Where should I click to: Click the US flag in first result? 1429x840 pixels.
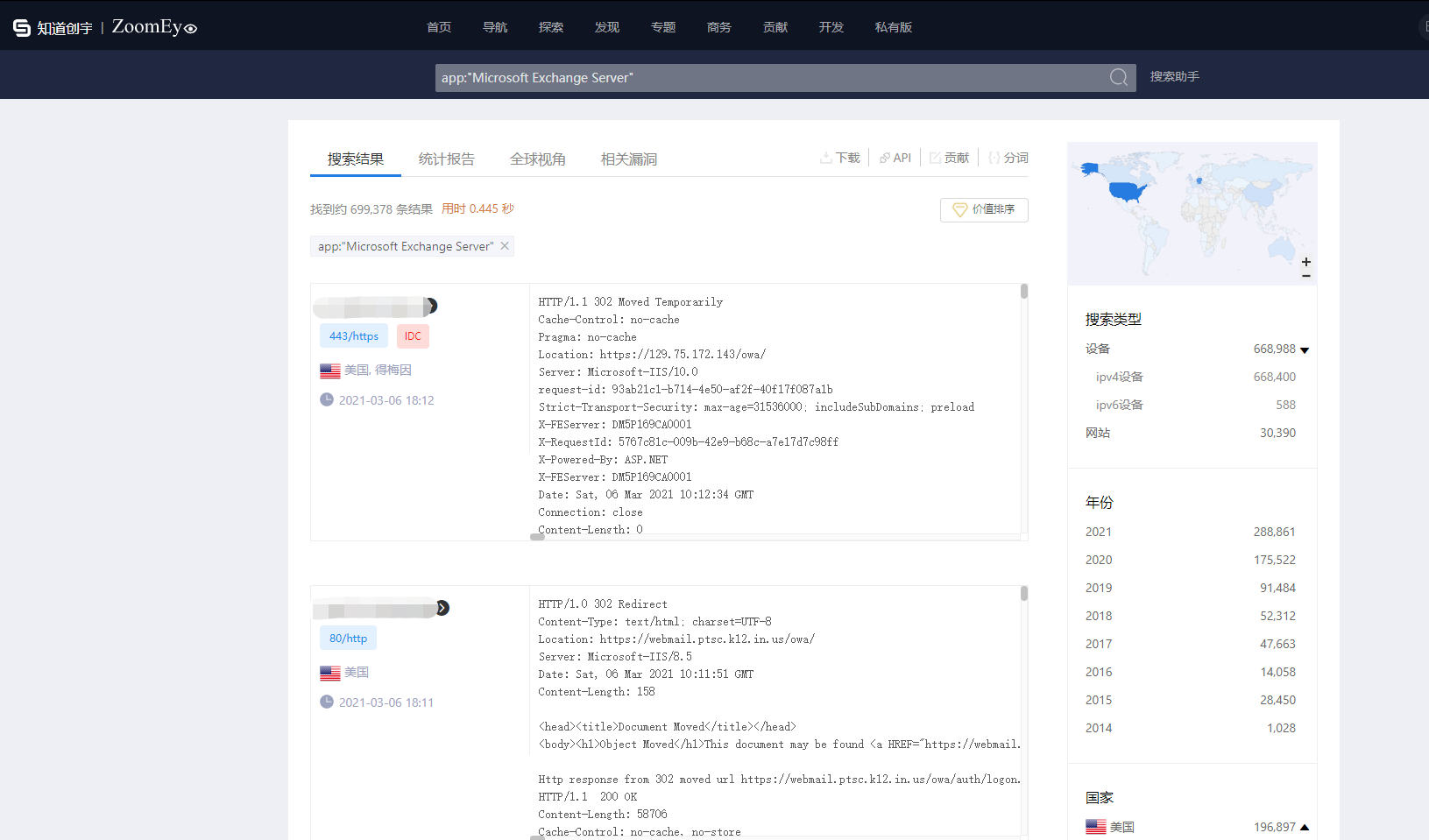pos(330,371)
